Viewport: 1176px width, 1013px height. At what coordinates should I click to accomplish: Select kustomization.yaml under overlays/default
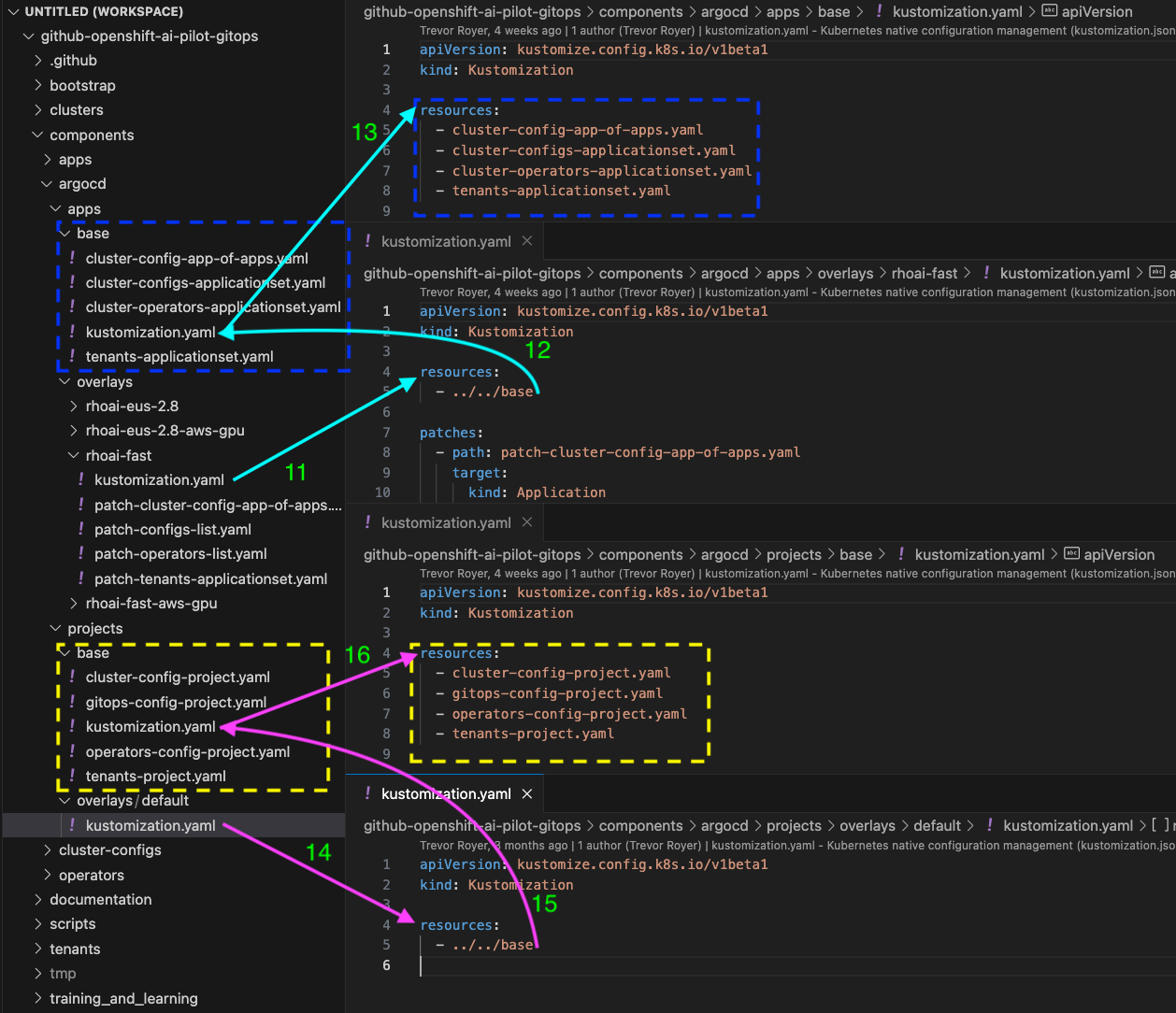click(151, 825)
